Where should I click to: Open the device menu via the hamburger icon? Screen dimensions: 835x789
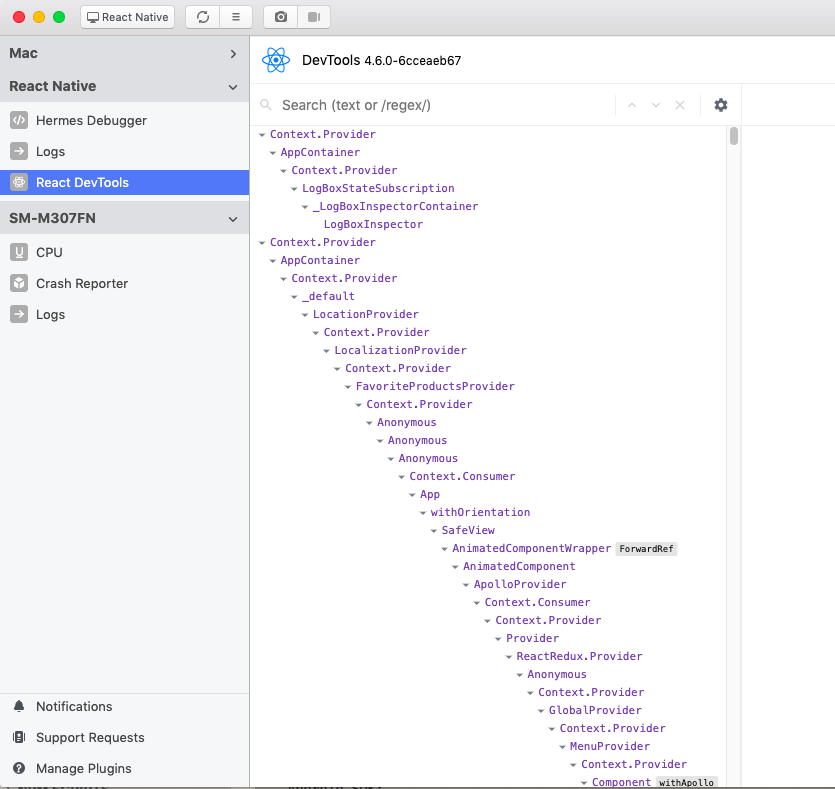pyautogui.click(x=235, y=16)
